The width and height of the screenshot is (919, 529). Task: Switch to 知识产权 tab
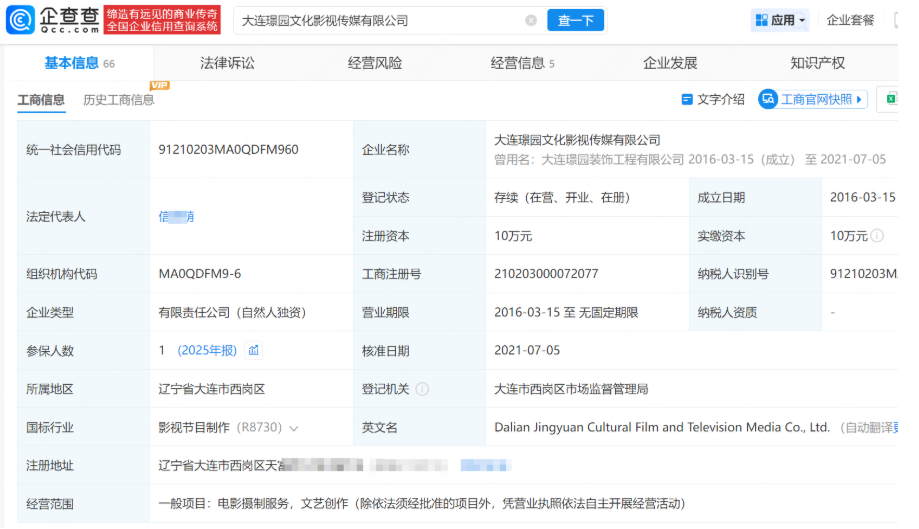[818, 63]
